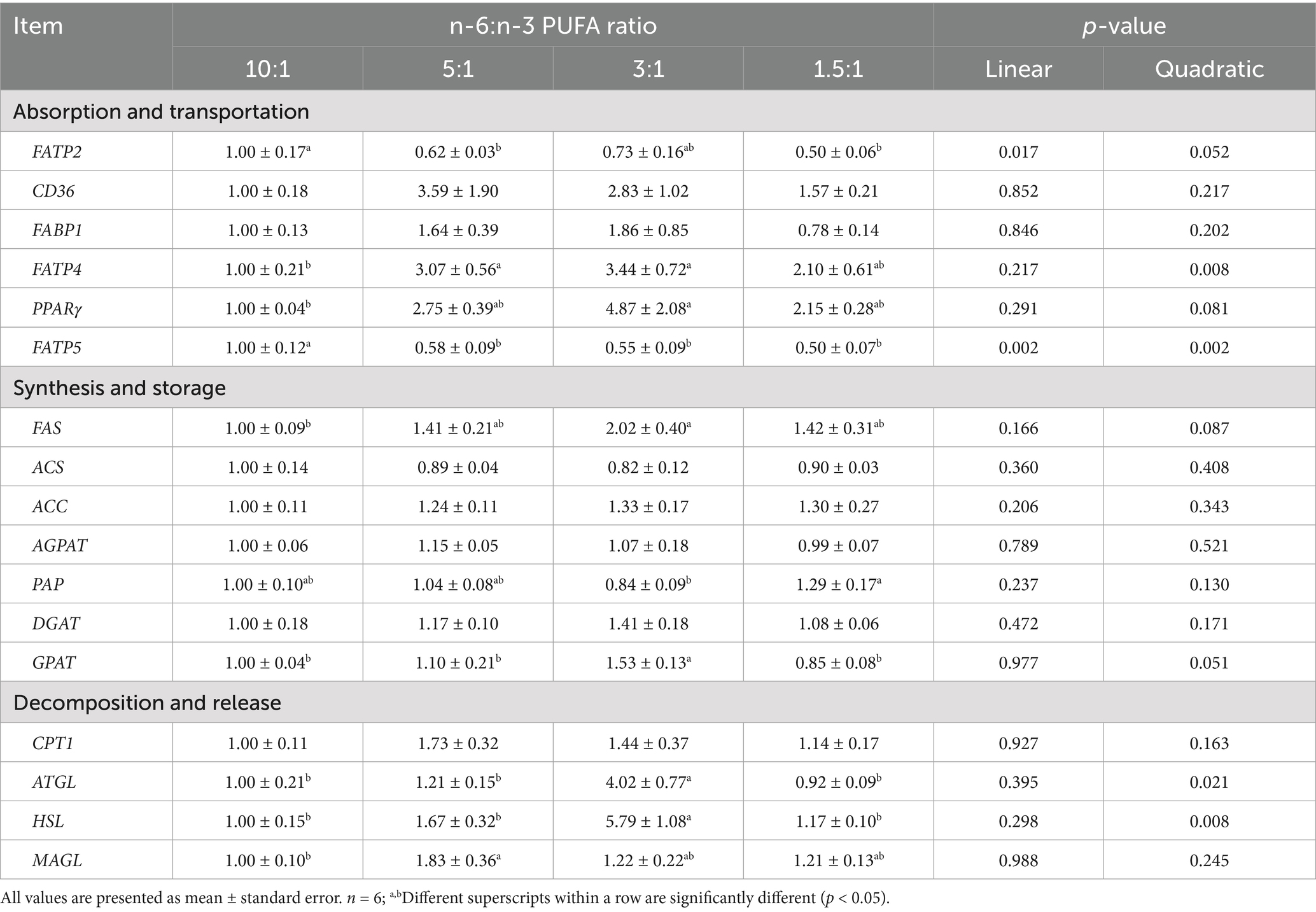1316x912 pixels.
Task: Select the 10:1 ratio column header
Action: pos(267,69)
